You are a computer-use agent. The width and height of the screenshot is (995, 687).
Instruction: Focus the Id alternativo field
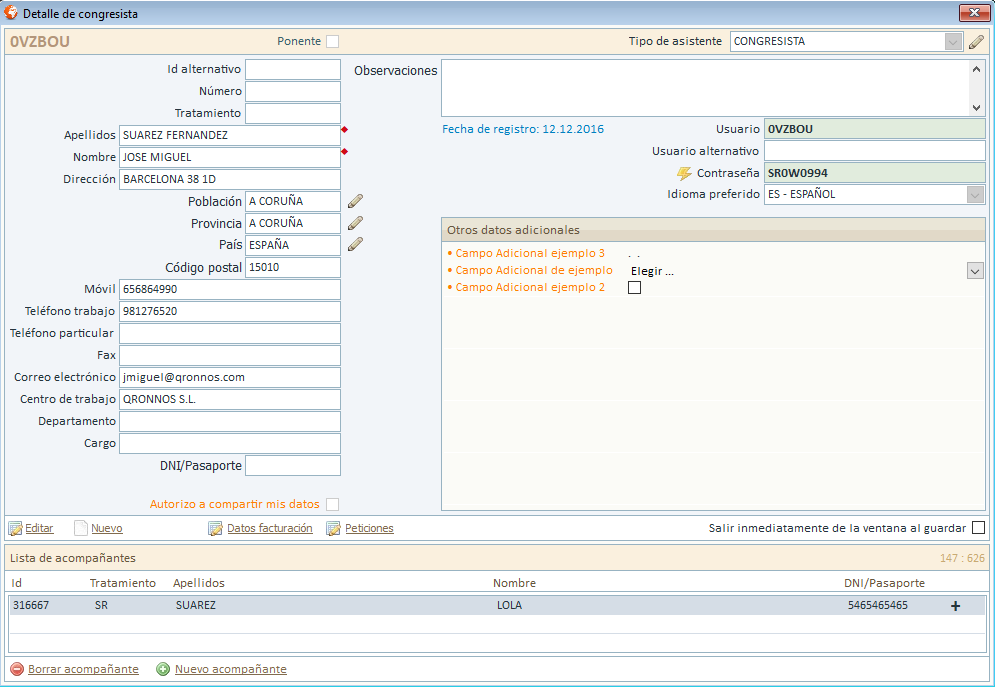coord(293,70)
